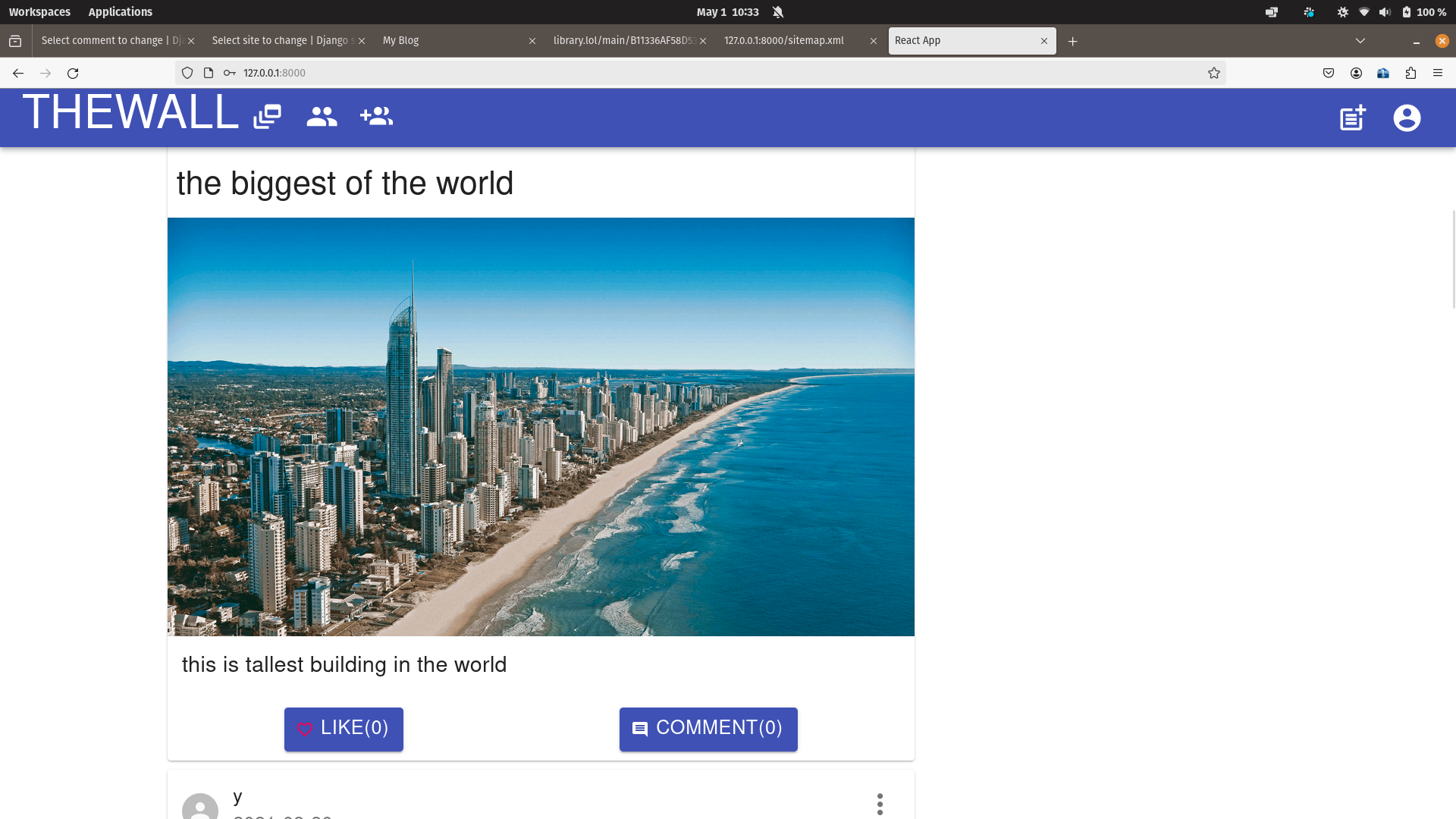Screen dimensions: 1456x819
Task: Open the blue extension icon beside the account icon
Action: point(1383,73)
